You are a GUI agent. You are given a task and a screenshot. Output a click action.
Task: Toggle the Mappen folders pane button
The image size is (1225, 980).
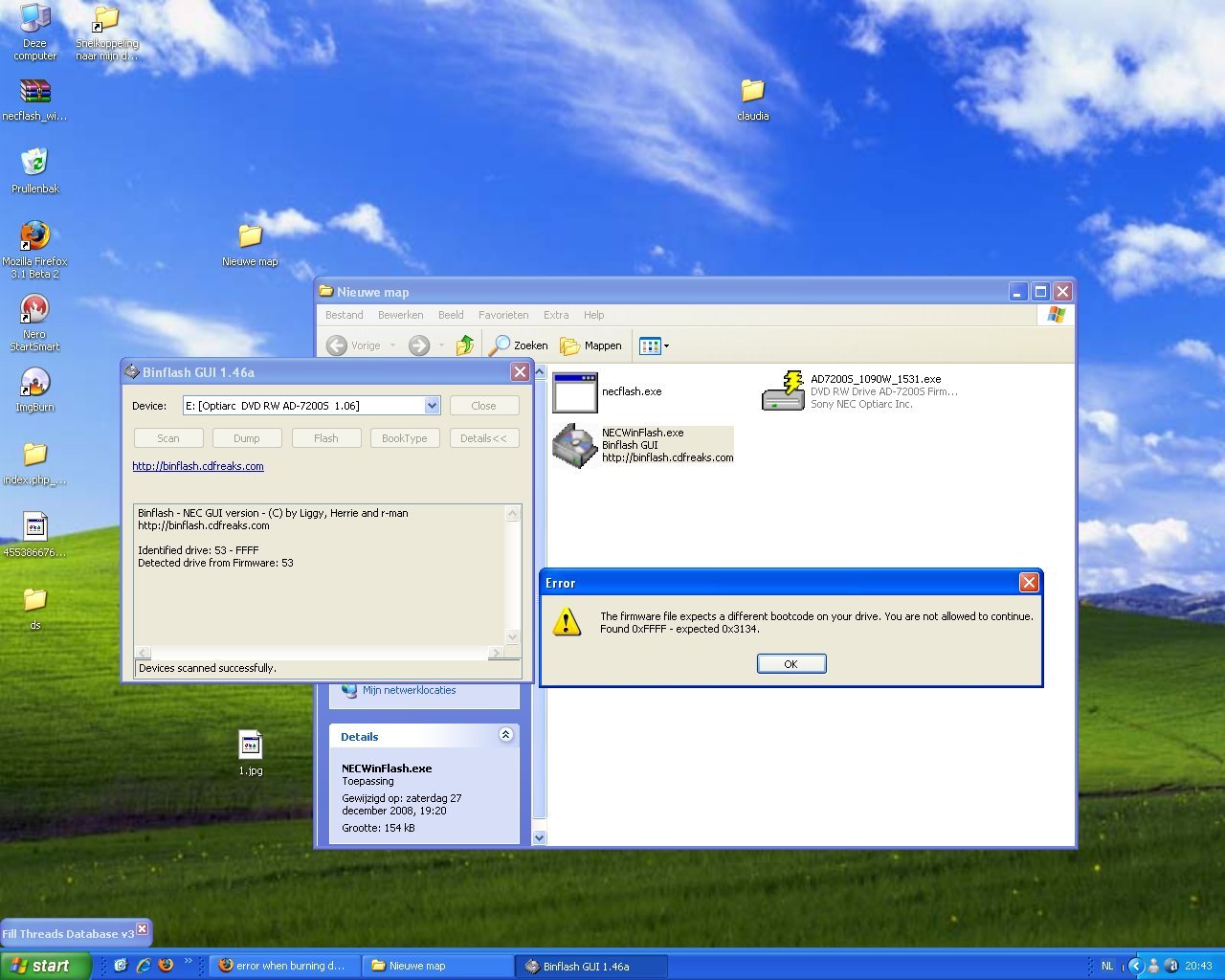[590, 345]
